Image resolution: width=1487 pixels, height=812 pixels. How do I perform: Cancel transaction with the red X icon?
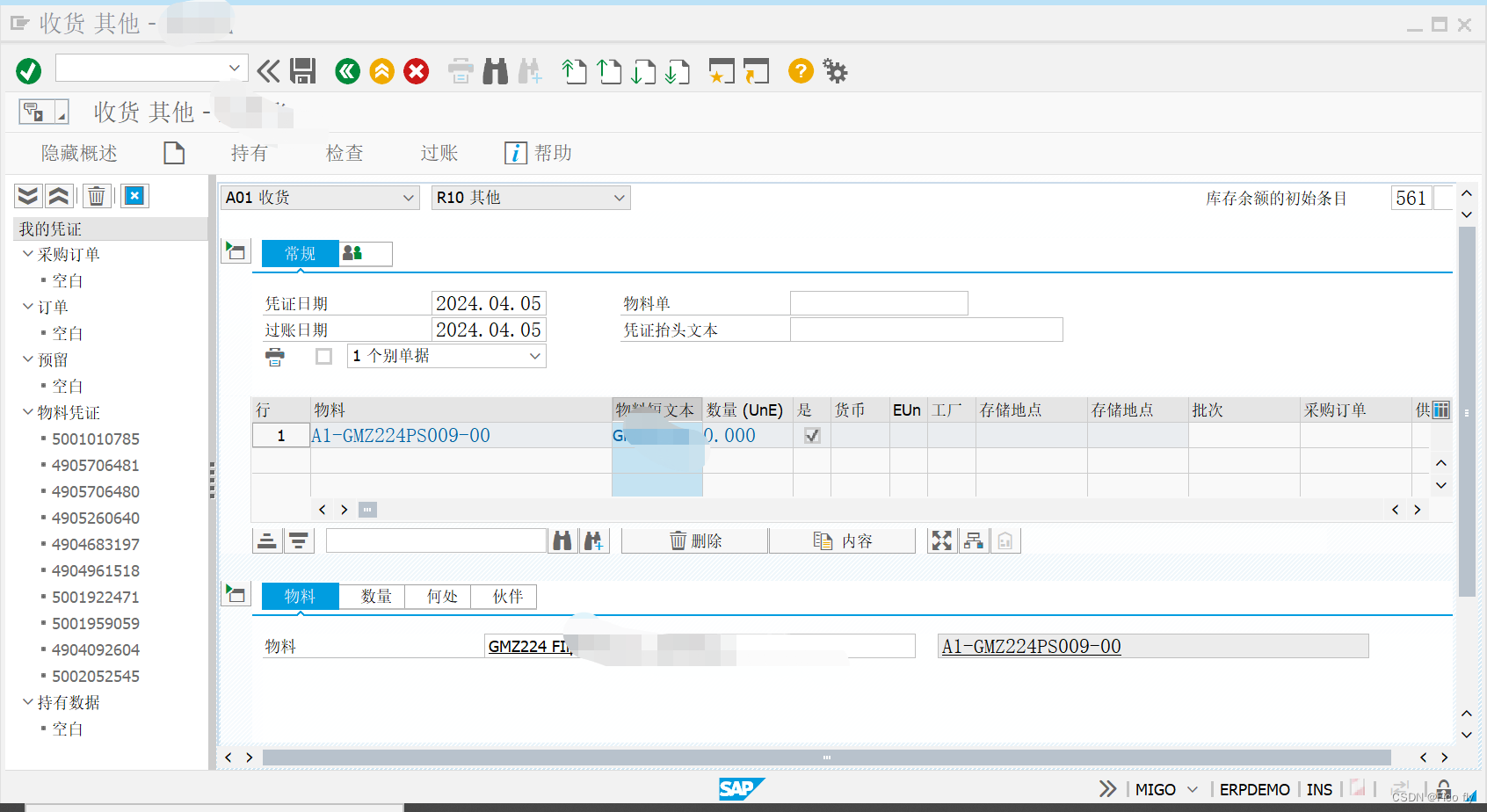416,71
